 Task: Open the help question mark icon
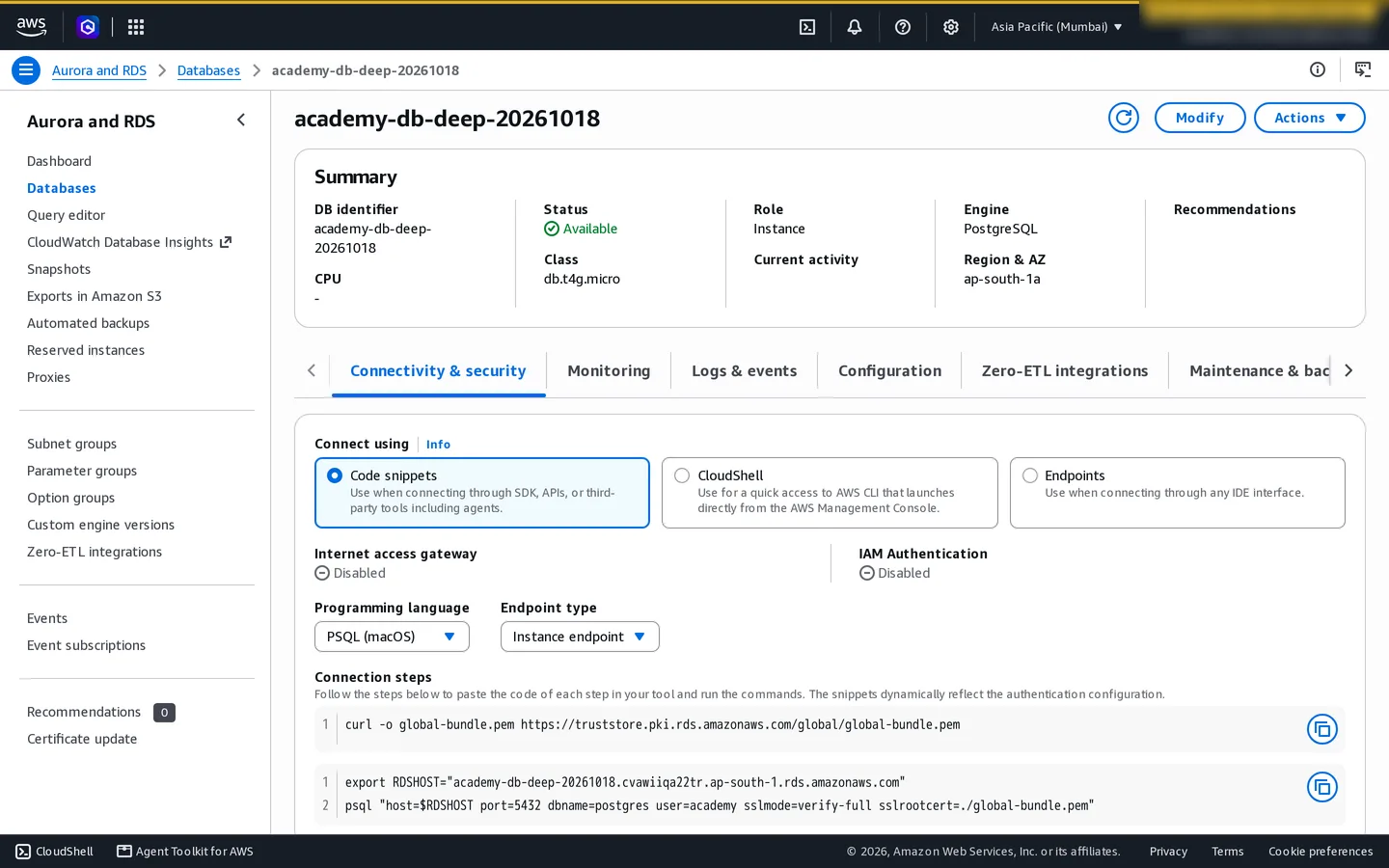click(903, 27)
